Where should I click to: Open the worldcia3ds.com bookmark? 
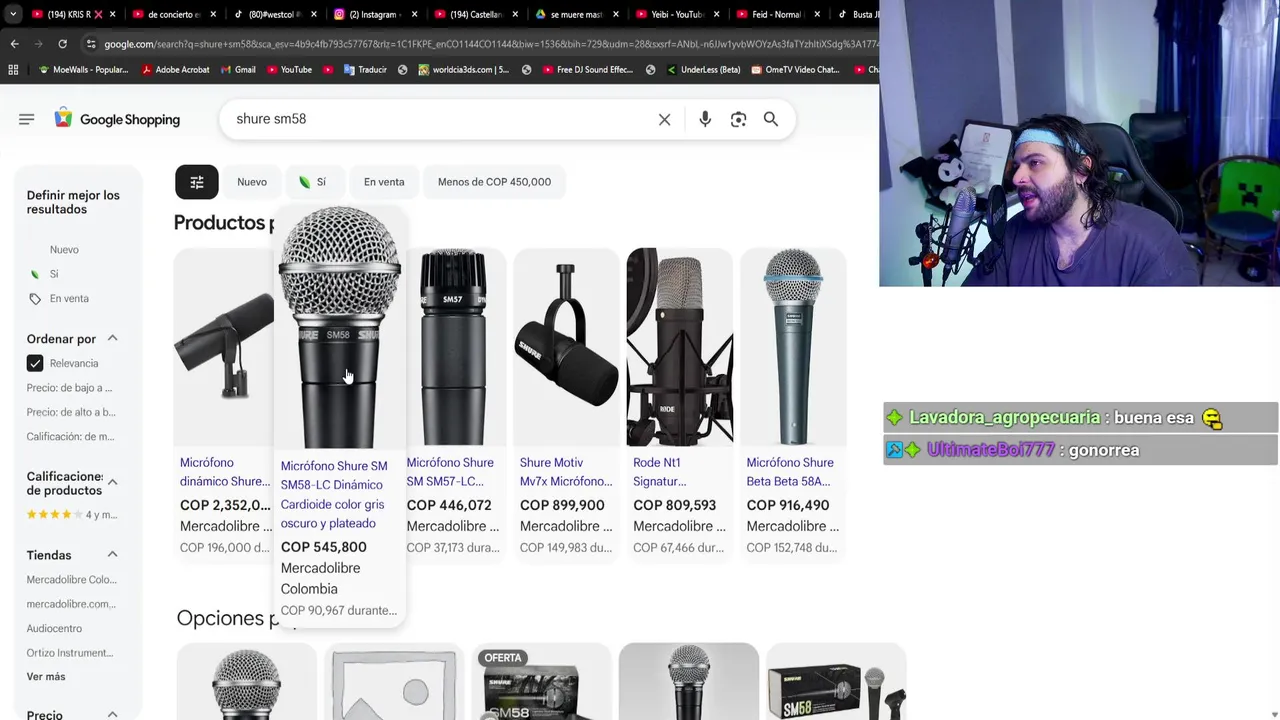click(x=463, y=70)
